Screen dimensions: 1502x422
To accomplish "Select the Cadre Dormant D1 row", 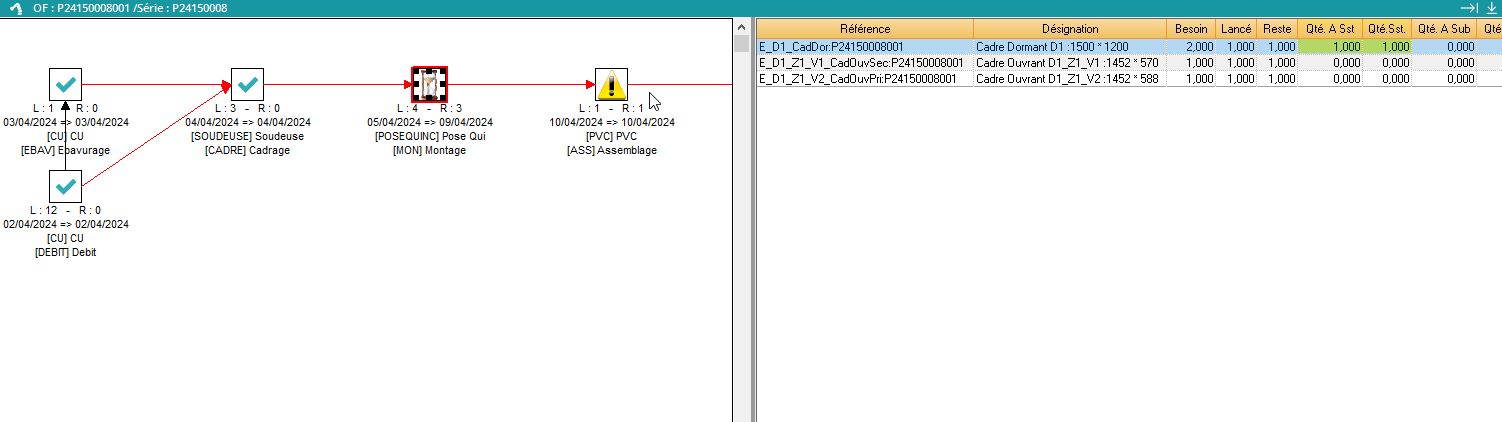I will click(1069, 46).
